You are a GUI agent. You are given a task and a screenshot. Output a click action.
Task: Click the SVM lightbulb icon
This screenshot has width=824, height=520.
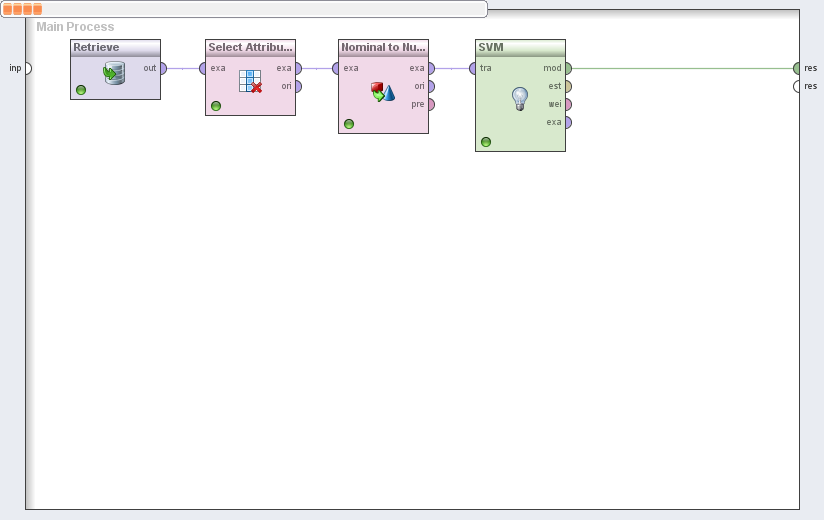pos(520,99)
